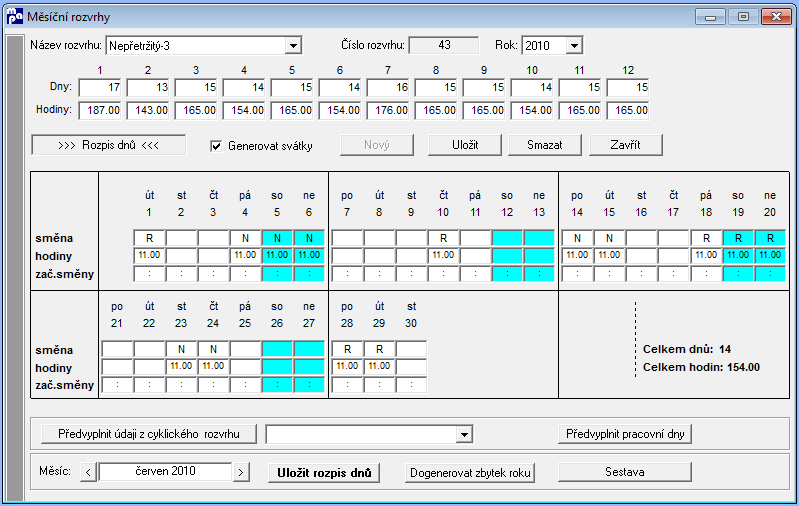Click the hodiny cell for day 28
The image size is (799, 506).
(x=348, y=367)
